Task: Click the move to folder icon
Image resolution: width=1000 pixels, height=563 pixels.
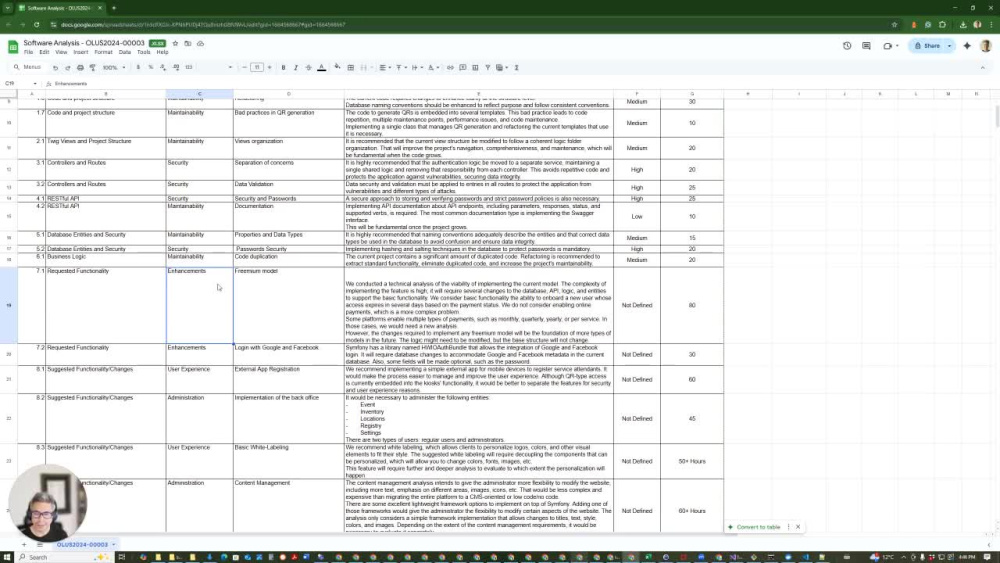Action: coord(188,43)
